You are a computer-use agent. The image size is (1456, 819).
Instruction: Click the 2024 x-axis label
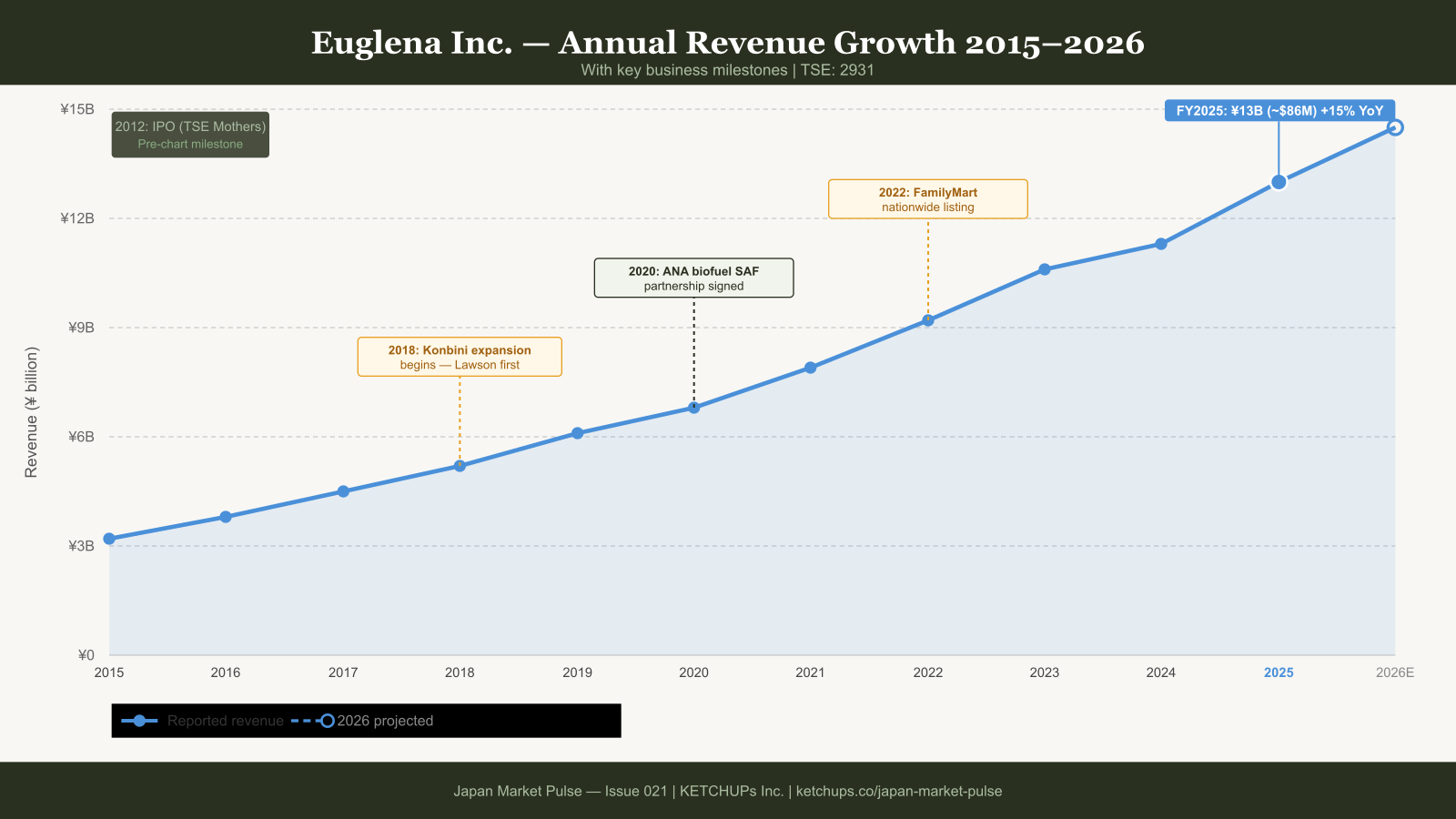[1161, 672]
